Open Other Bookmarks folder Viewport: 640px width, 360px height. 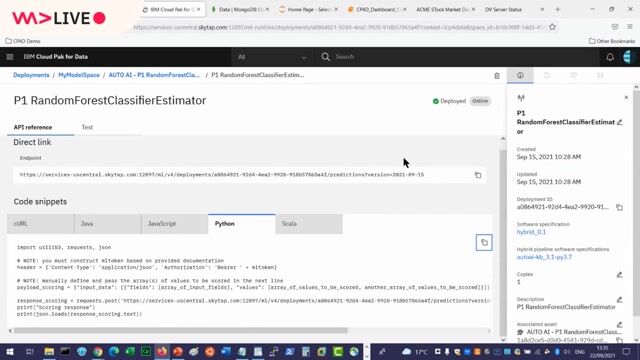point(612,41)
